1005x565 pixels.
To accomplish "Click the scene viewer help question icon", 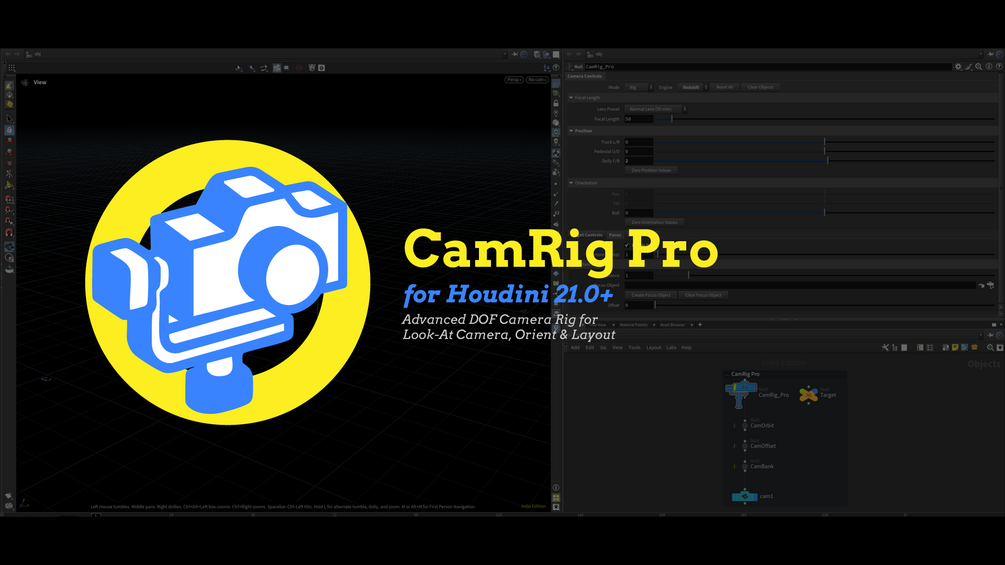I will pos(556,67).
